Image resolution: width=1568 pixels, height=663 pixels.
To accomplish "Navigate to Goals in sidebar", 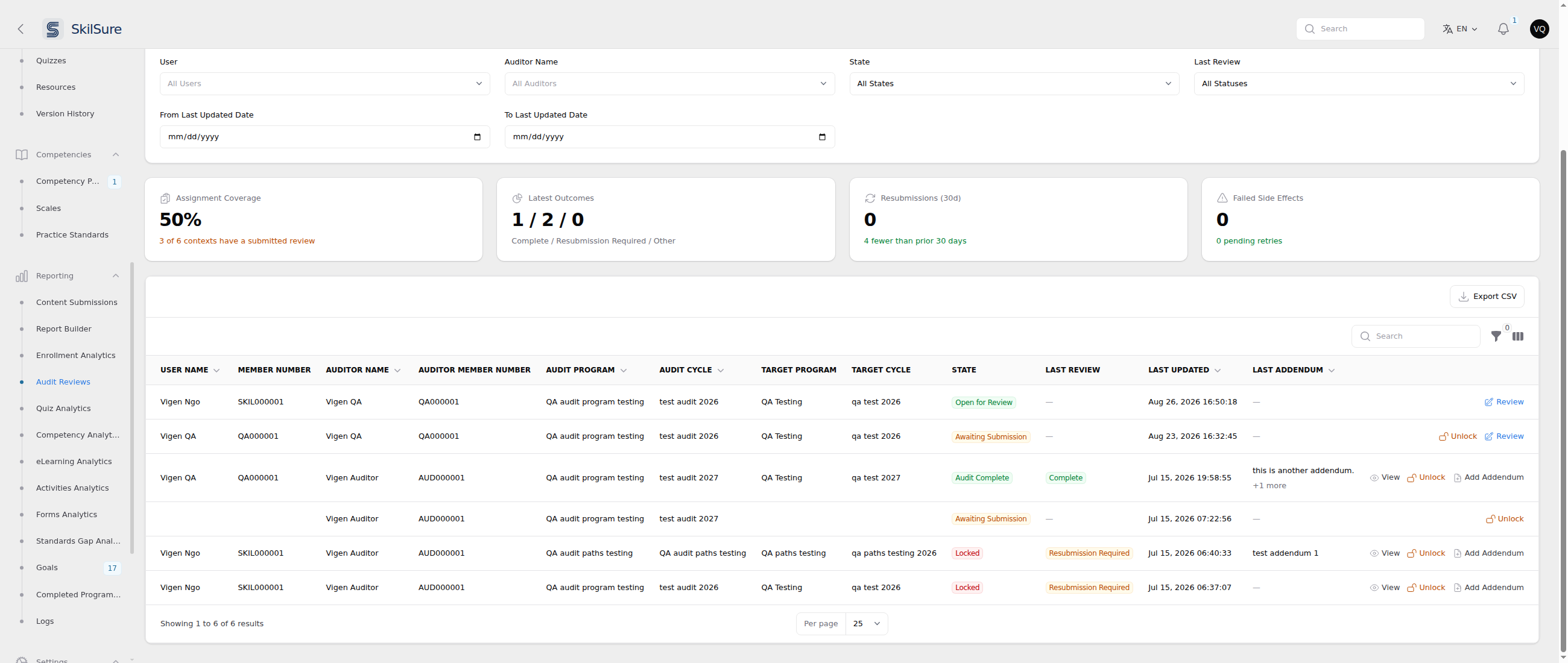I will [47, 568].
